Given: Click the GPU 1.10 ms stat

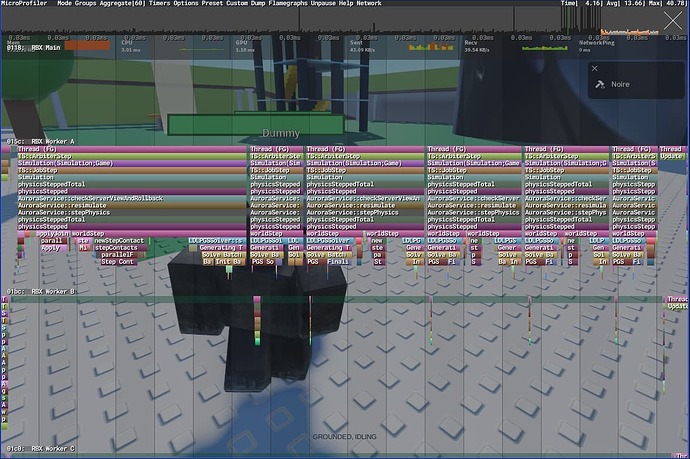Looking at the screenshot, I should (245, 46).
